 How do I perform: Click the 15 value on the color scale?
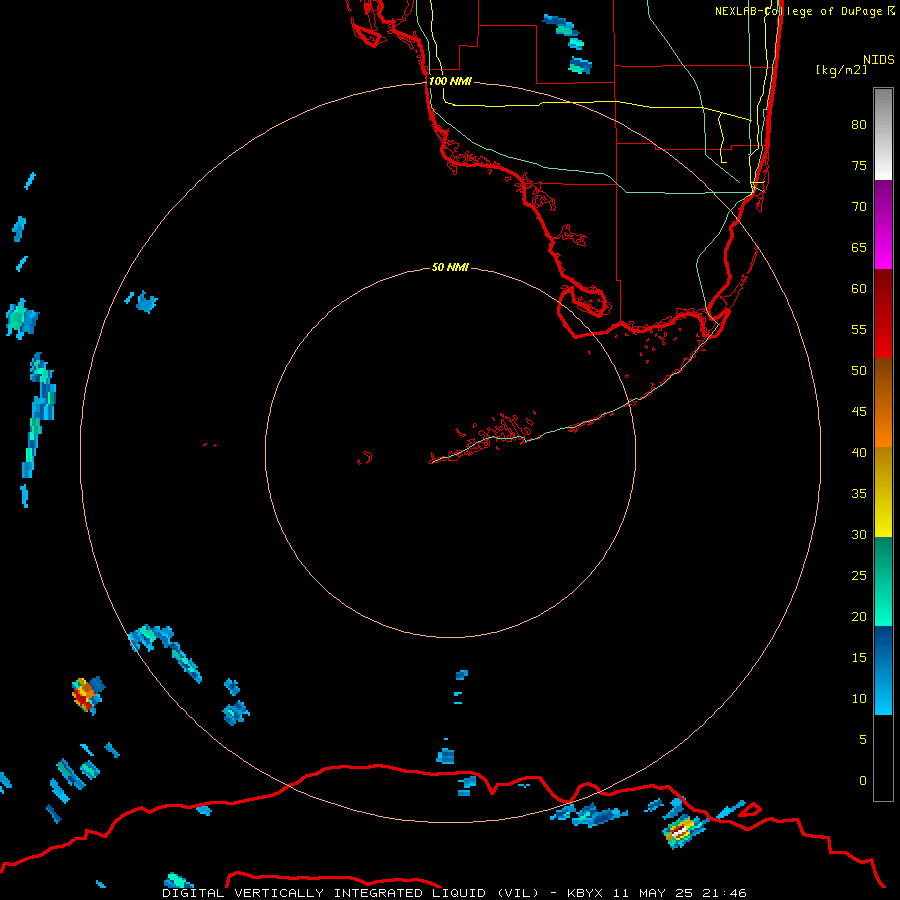[859, 658]
